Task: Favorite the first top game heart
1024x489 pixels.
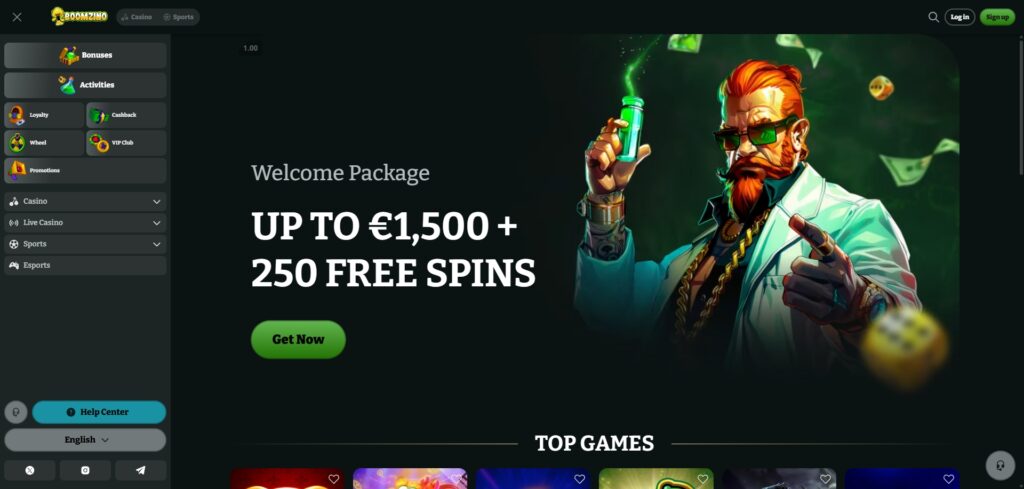Action: click(x=334, y=479)
